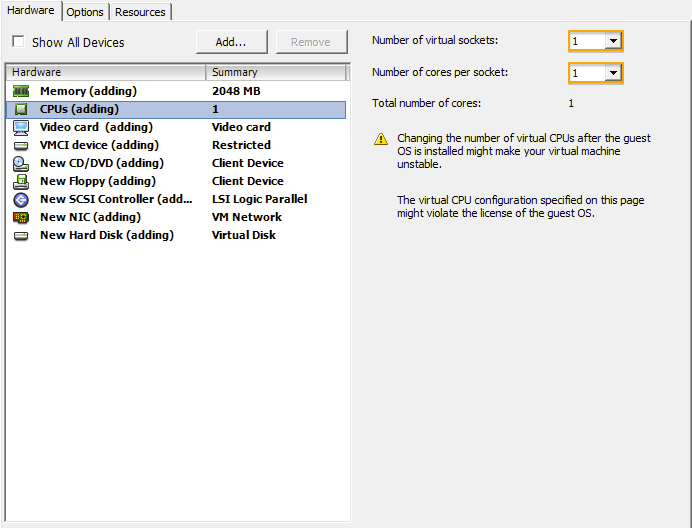This screenshot has height=528, width=692.
Task: Click the New Hard Disk icon
Action: [x=21, y=235]
